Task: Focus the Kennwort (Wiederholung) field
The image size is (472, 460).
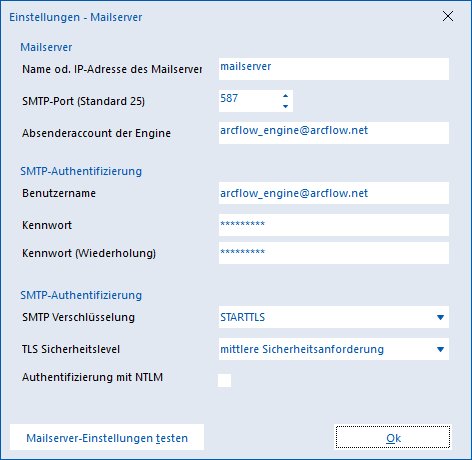Action: click(334, 253)
